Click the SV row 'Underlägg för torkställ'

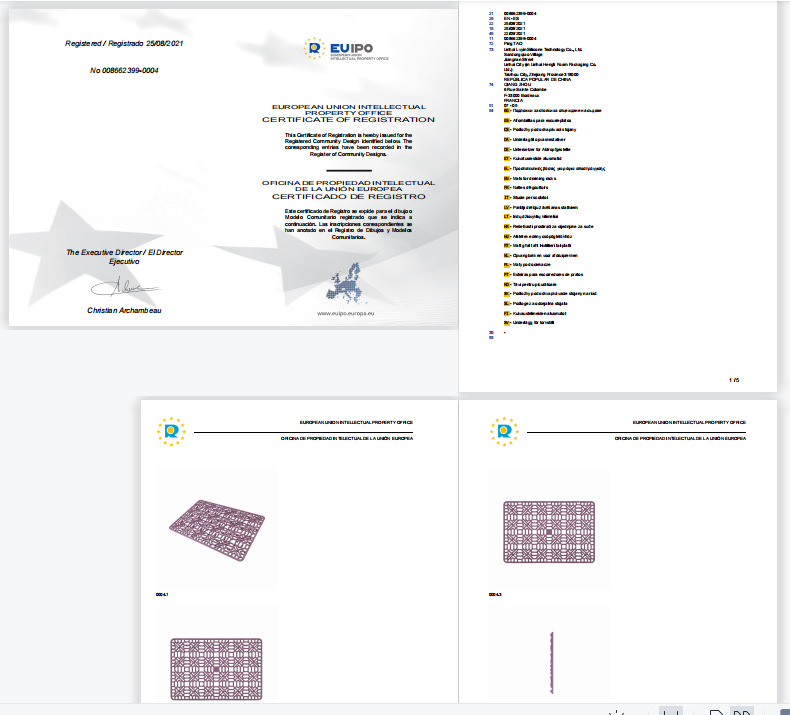coord(529,322)
